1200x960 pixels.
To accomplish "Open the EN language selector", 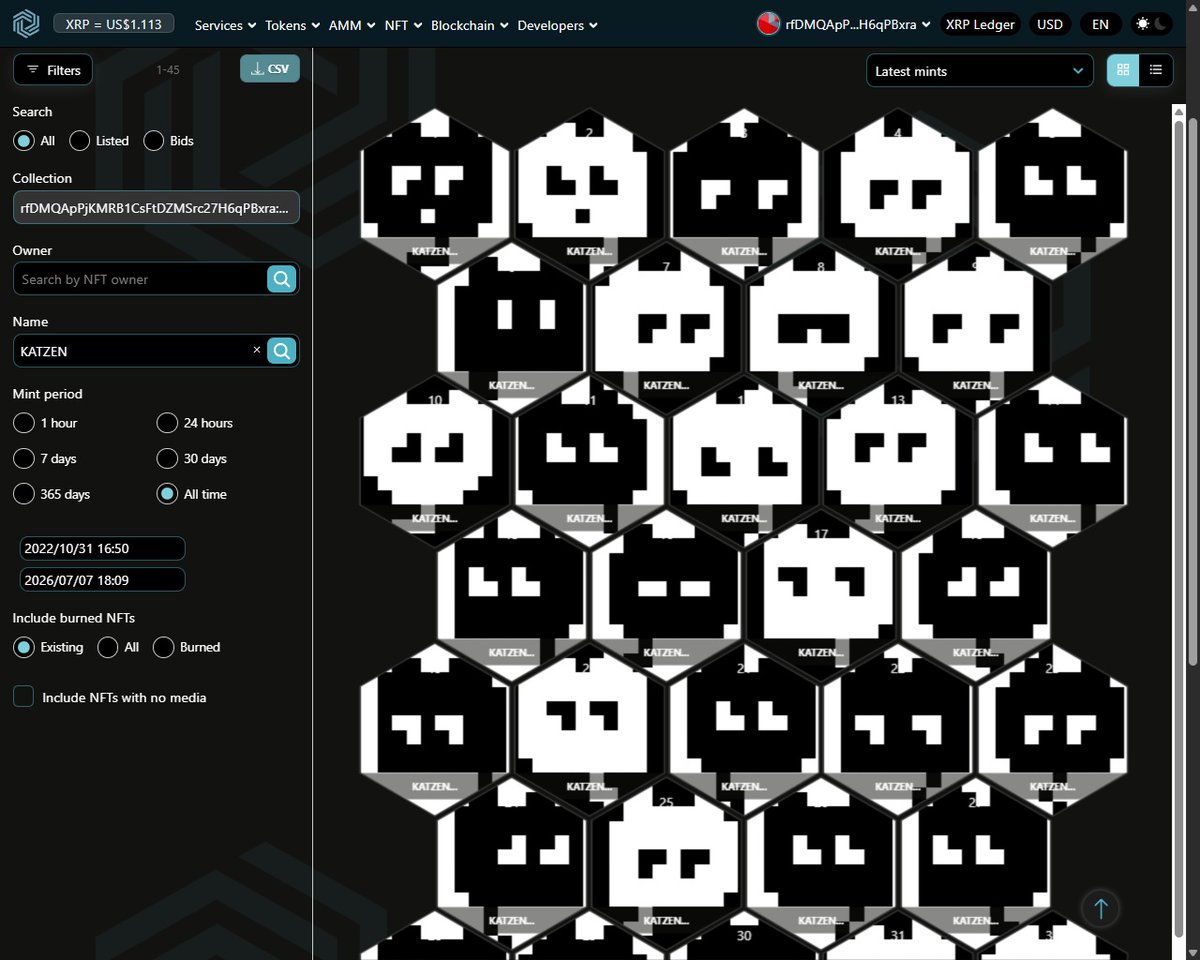I will (x=1100, y=24).
